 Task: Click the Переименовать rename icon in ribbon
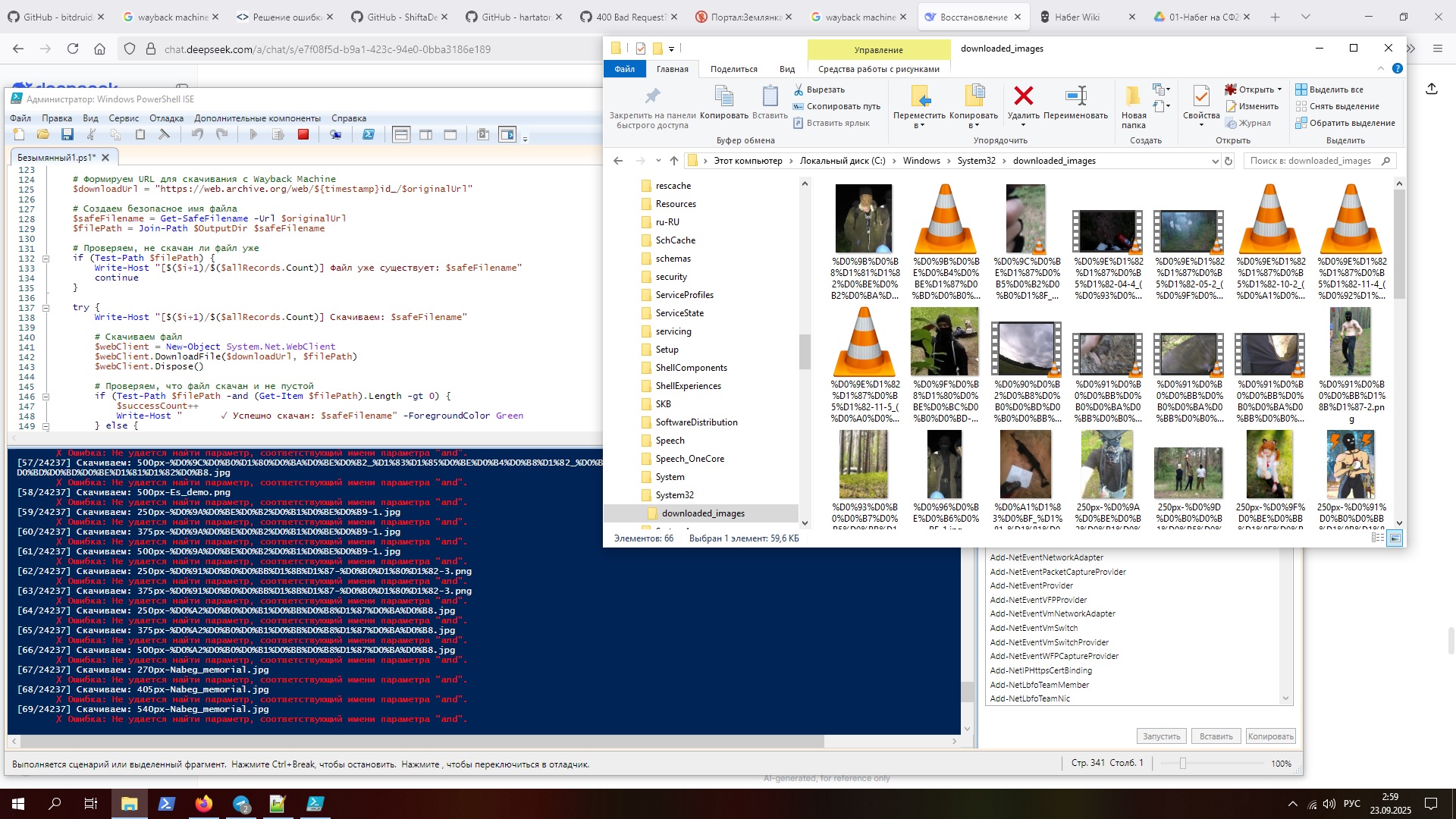pyautogui.click(x=1075, y=96)
